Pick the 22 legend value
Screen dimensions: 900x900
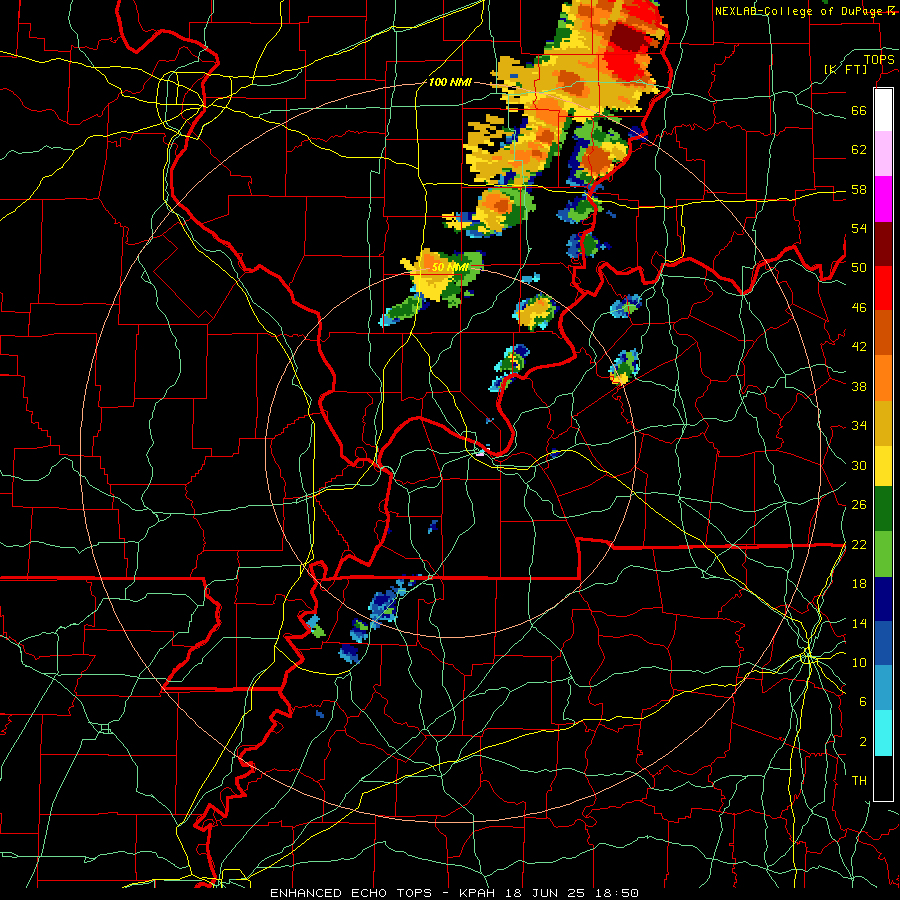(x=859, y=544)
